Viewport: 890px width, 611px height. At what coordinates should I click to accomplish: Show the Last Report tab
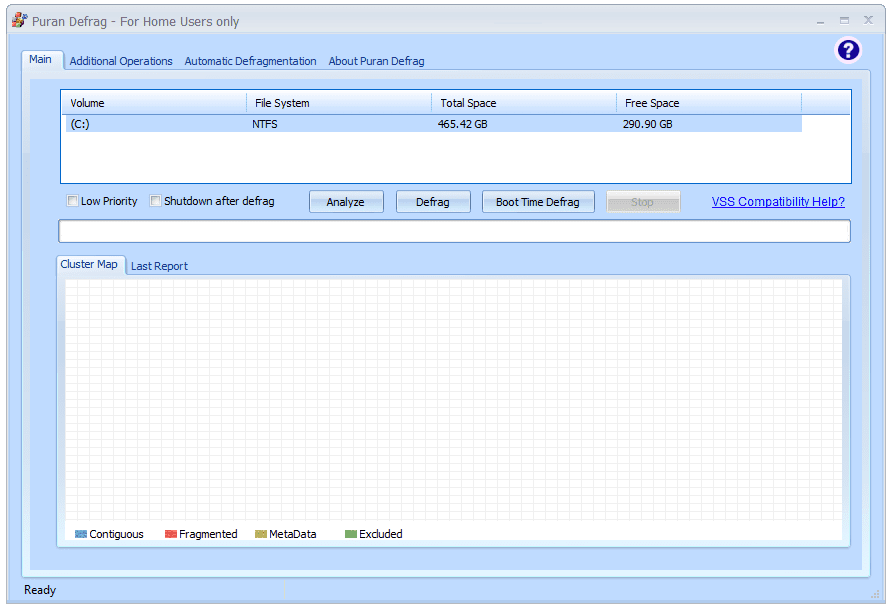coord(159,266)
